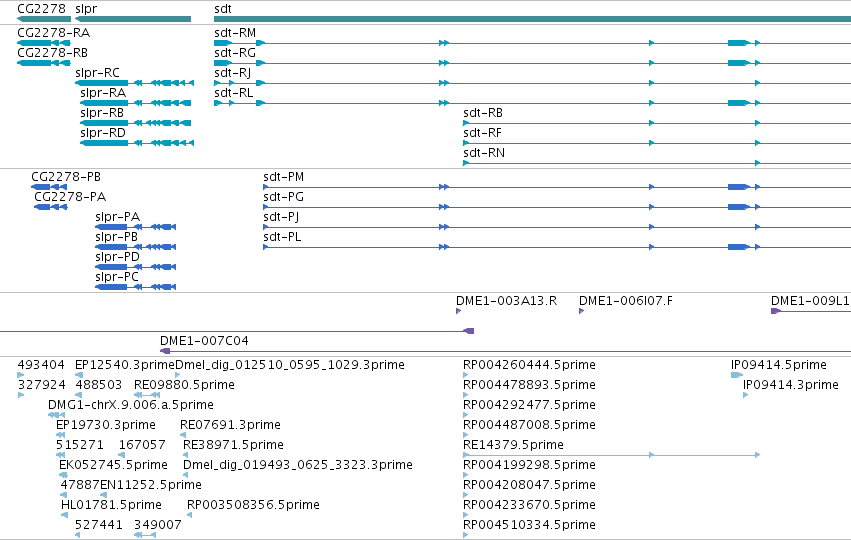851x540 pixels.
Task: Select the sdt-RB transcript label
Action: pyautogui.click(x=482, y=113)
